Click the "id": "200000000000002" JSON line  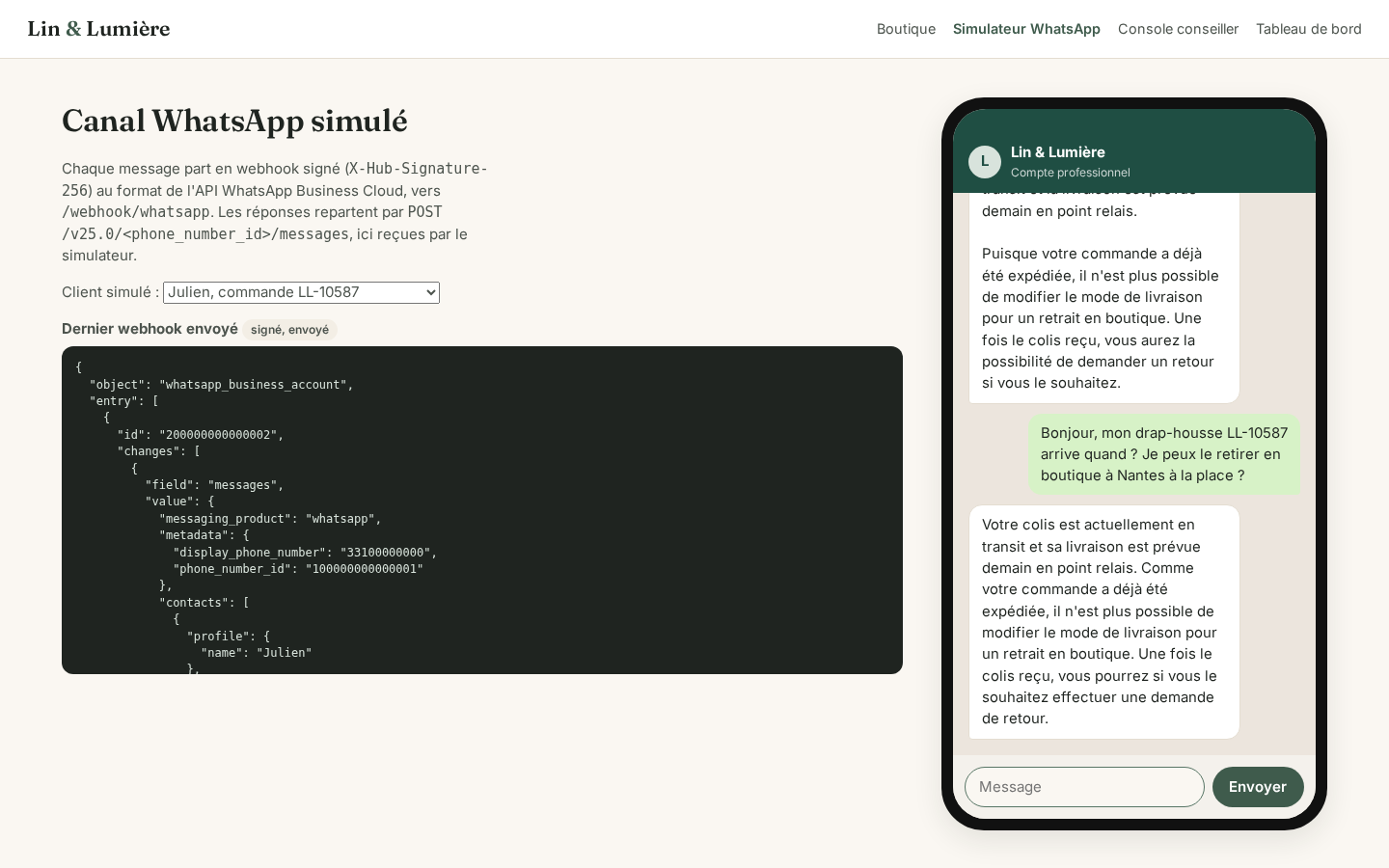tap(201, 435)
